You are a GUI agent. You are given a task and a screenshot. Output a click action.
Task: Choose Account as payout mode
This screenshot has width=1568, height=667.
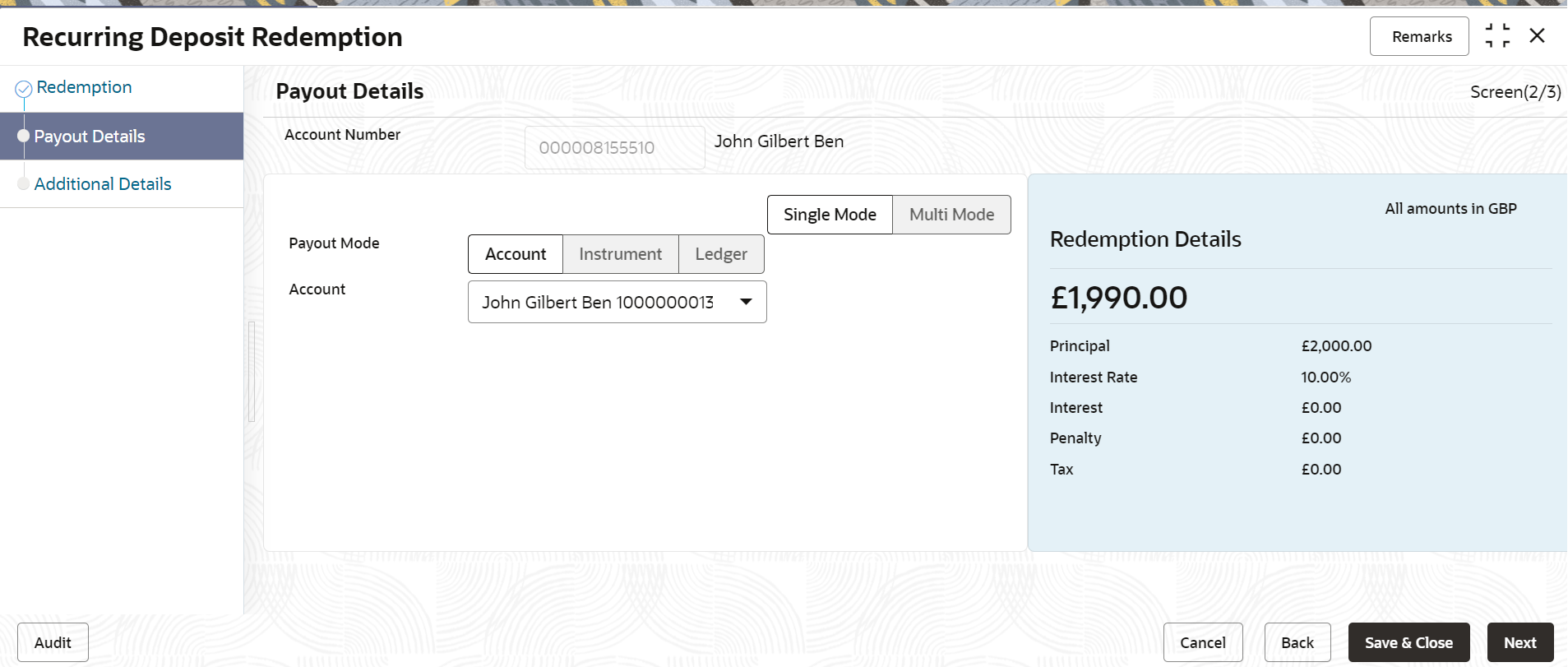(x=516, y=254)
